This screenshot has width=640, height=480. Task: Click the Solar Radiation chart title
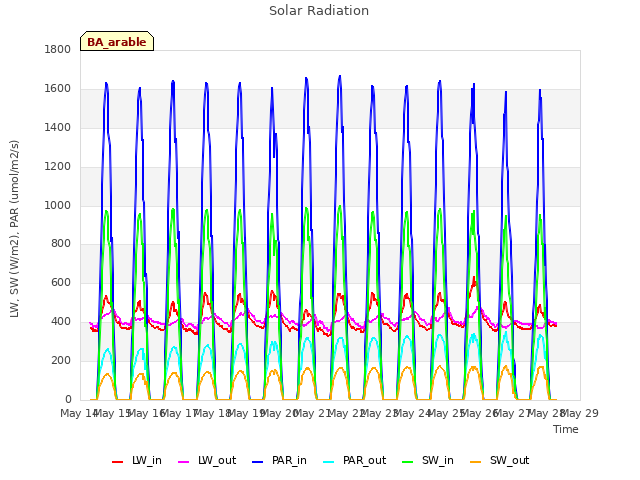click(319, 11)
